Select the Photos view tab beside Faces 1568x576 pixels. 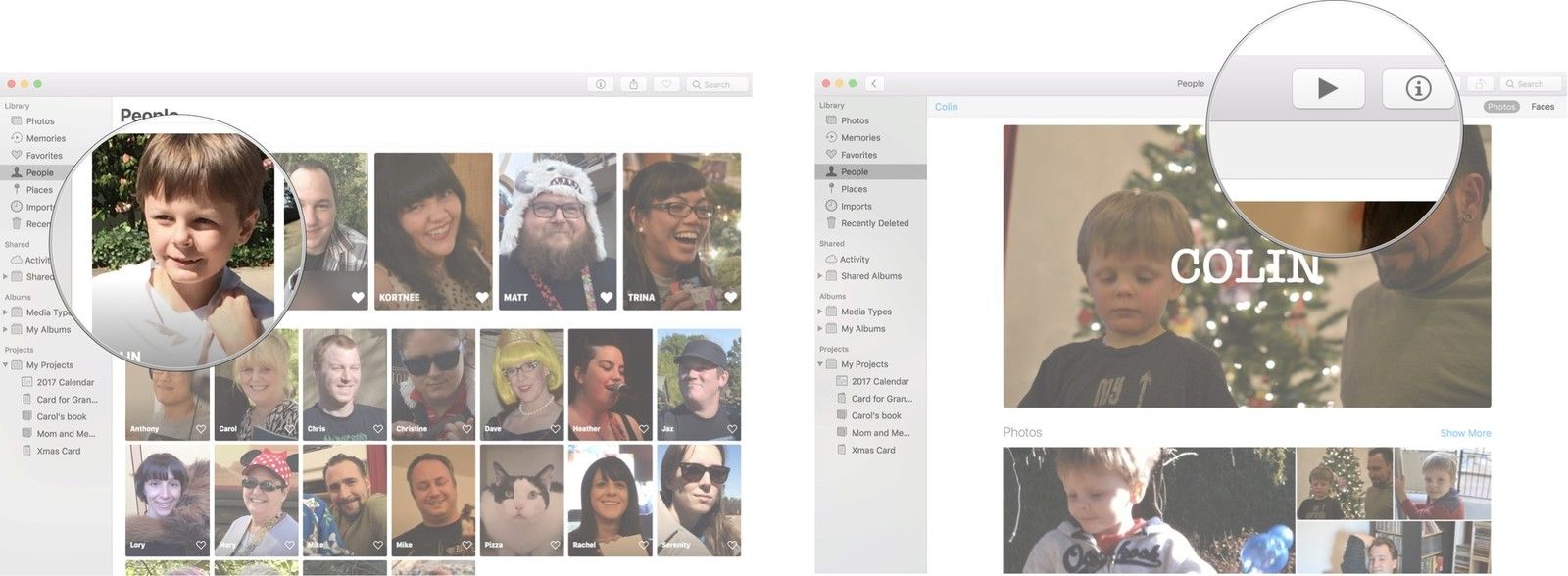(1500, 107)
